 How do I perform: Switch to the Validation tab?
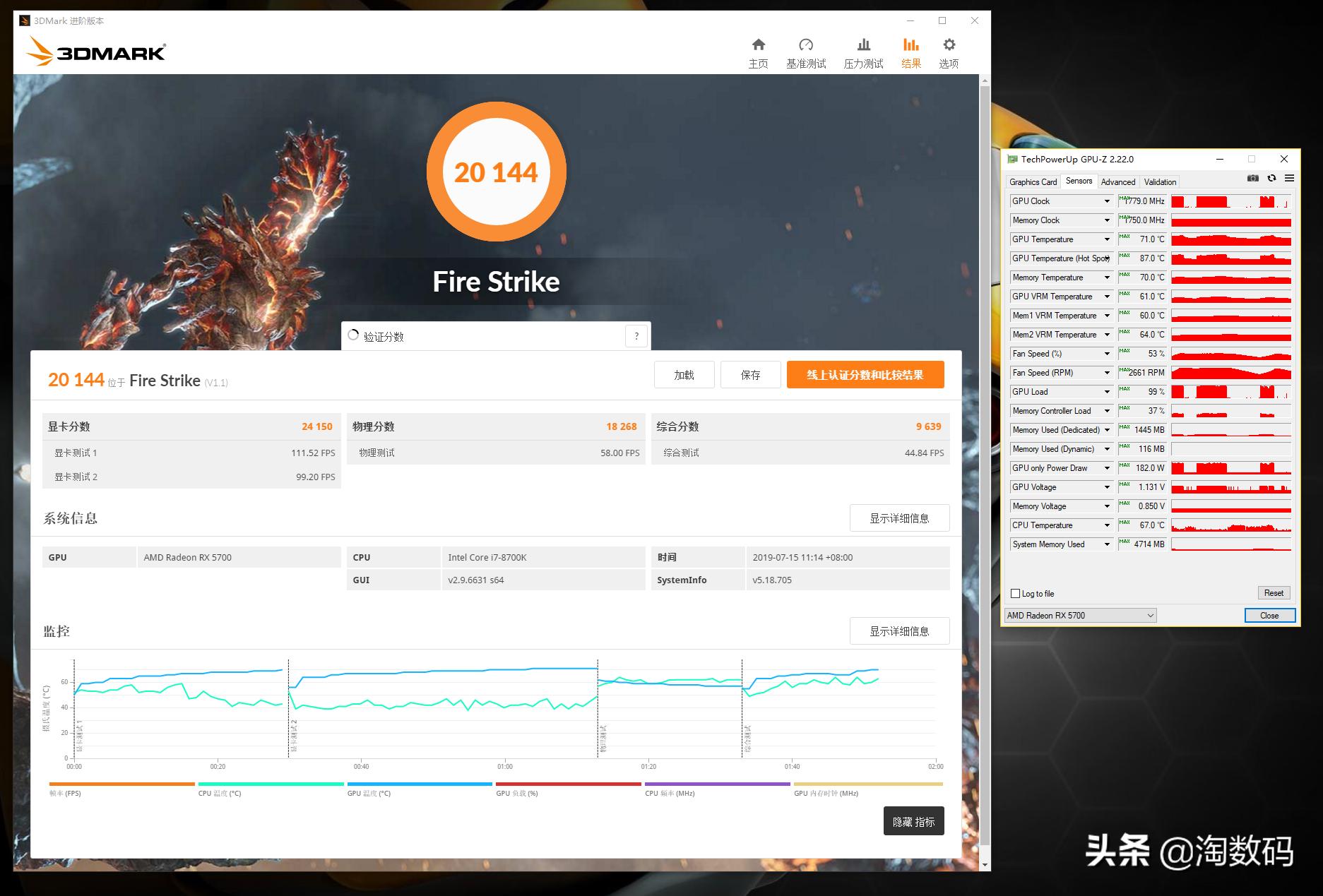(1160, 181)
